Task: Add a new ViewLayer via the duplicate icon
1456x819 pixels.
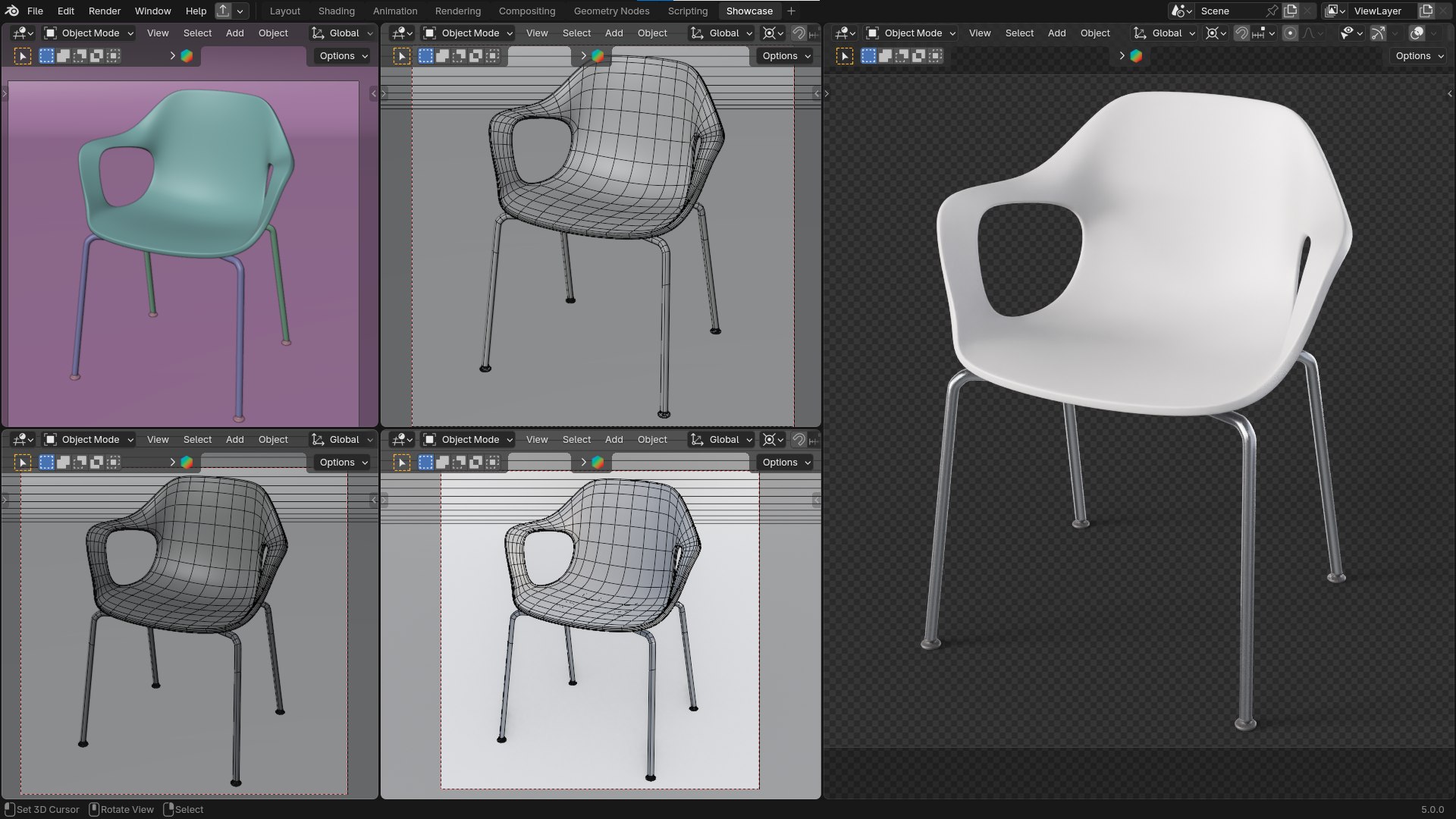Action: 1426,11
